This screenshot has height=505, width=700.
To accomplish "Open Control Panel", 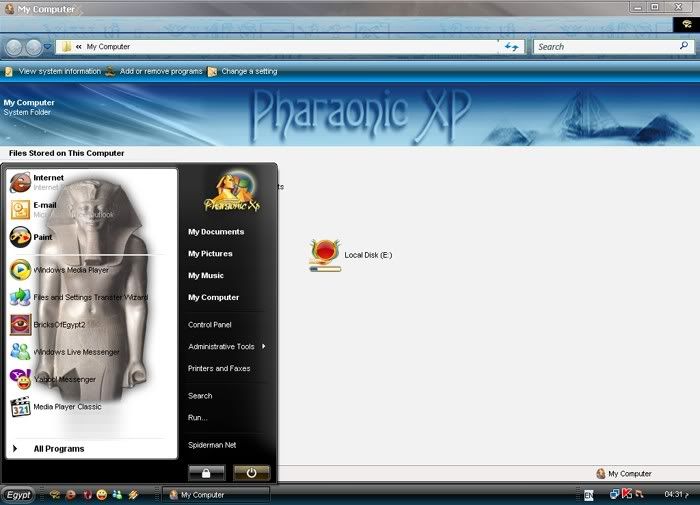I will (210, 325).
